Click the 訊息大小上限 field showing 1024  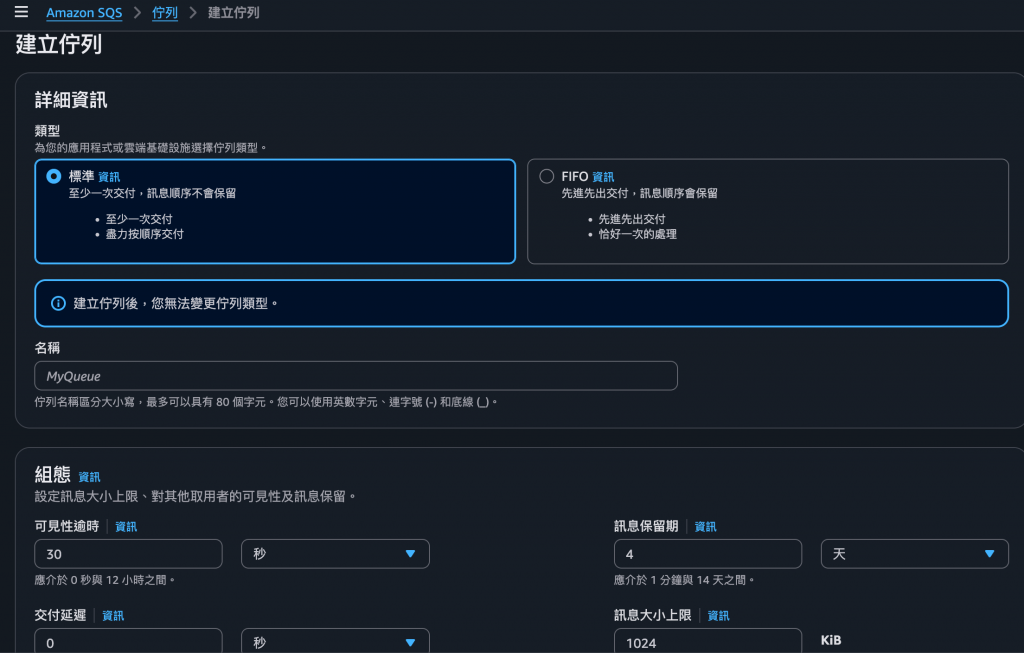tap(708, 641)
